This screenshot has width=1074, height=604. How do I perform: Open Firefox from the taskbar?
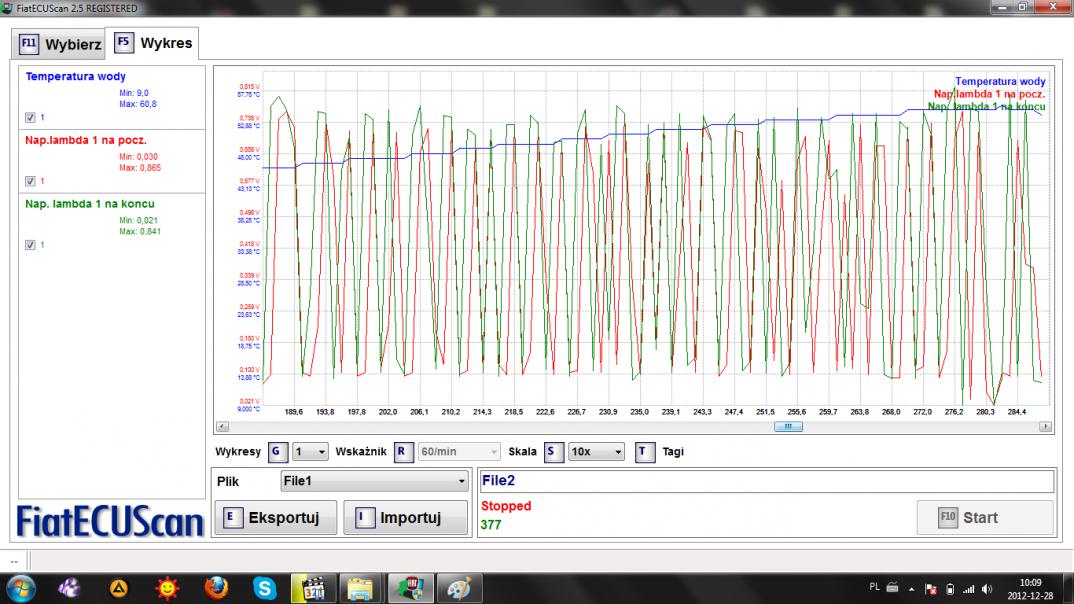216,588
